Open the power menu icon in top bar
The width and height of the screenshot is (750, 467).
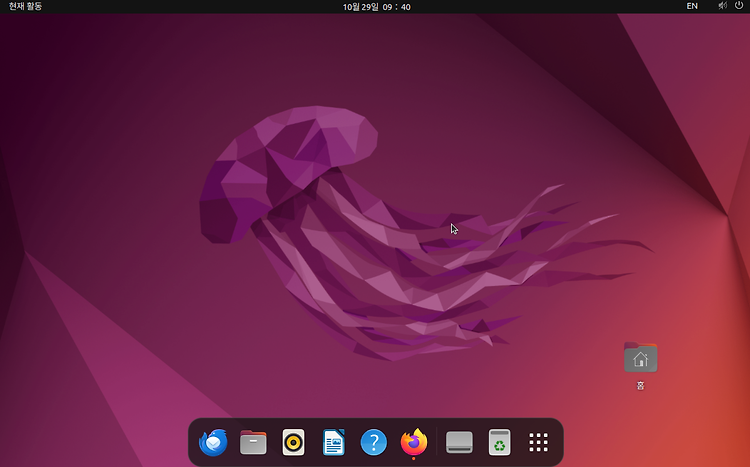point(739,6)
